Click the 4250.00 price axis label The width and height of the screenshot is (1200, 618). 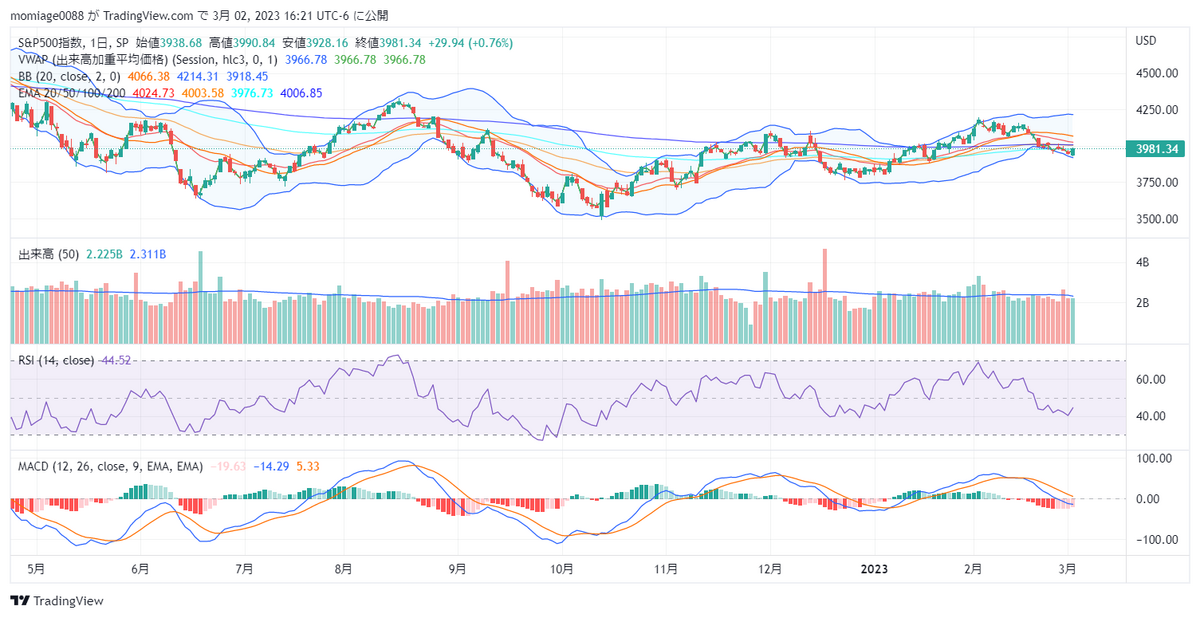[1155, 110]
